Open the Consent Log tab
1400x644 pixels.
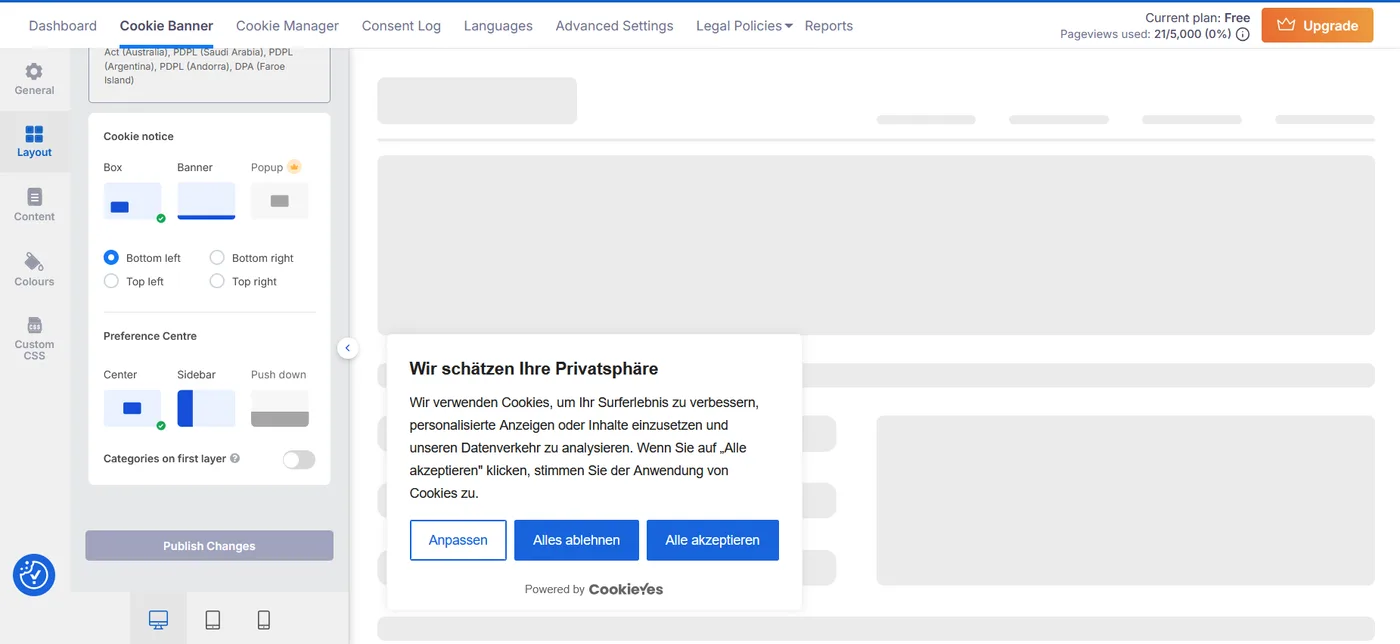(x=401, y=26)
